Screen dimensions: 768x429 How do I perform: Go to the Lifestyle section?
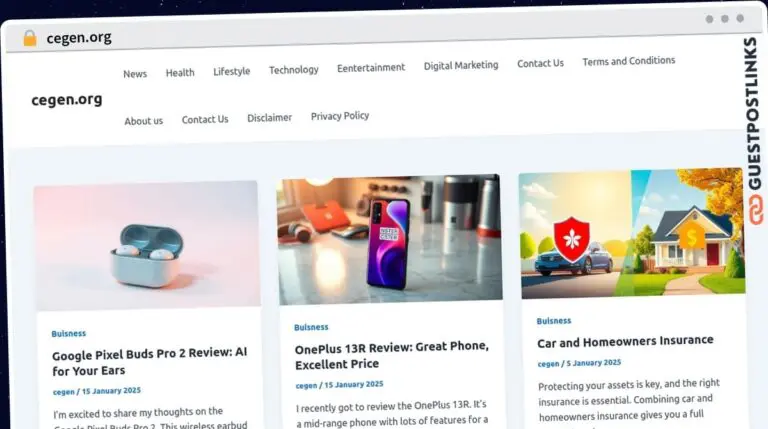click(232, 72)
